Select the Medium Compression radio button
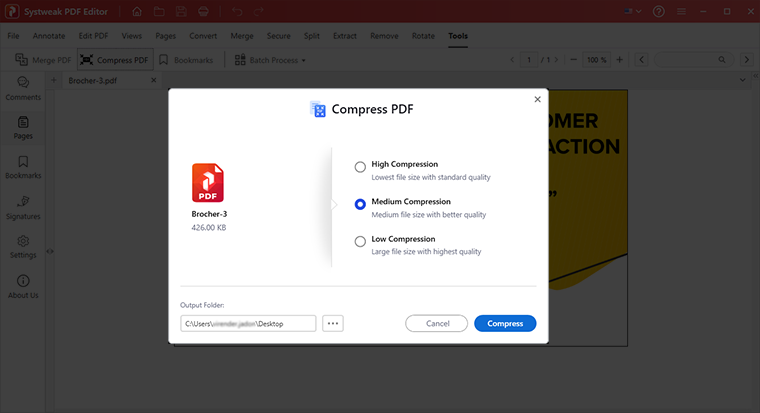Screen dimensions: 760x413 click(360, 205)
